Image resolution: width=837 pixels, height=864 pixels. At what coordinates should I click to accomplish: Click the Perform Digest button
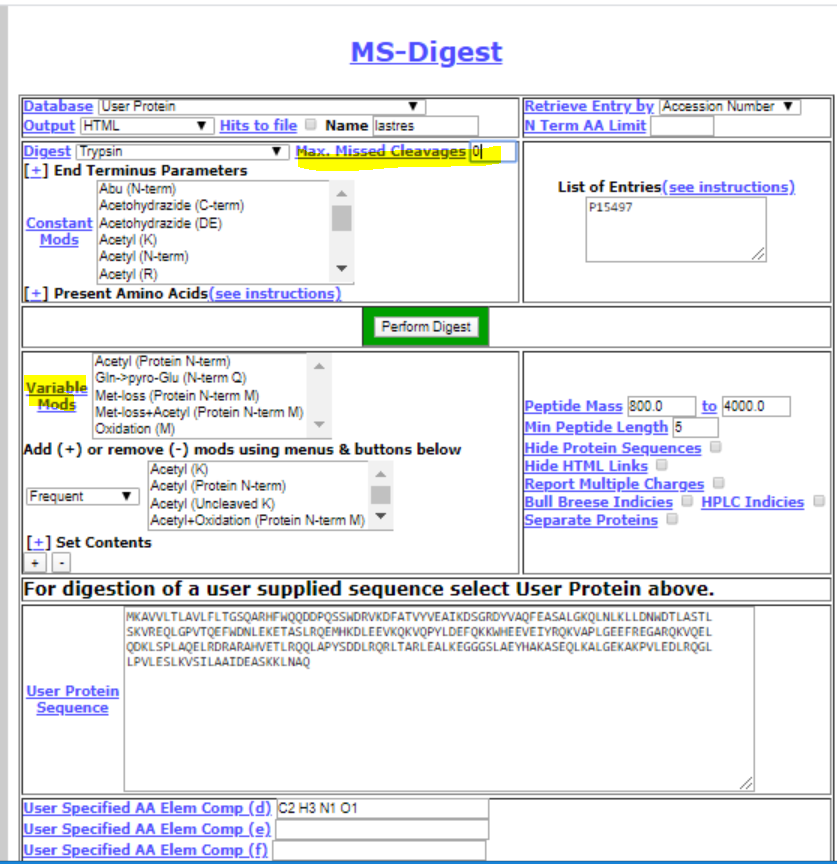(426, 327)
